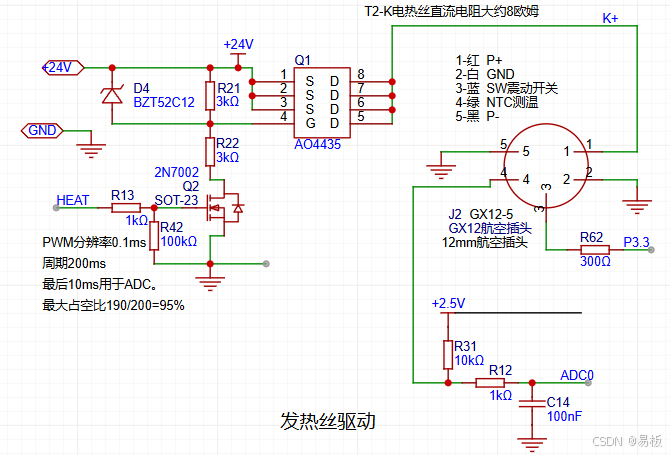Click the P3.3 net label
Screen dimensions: 670x455
coord(636,242)
